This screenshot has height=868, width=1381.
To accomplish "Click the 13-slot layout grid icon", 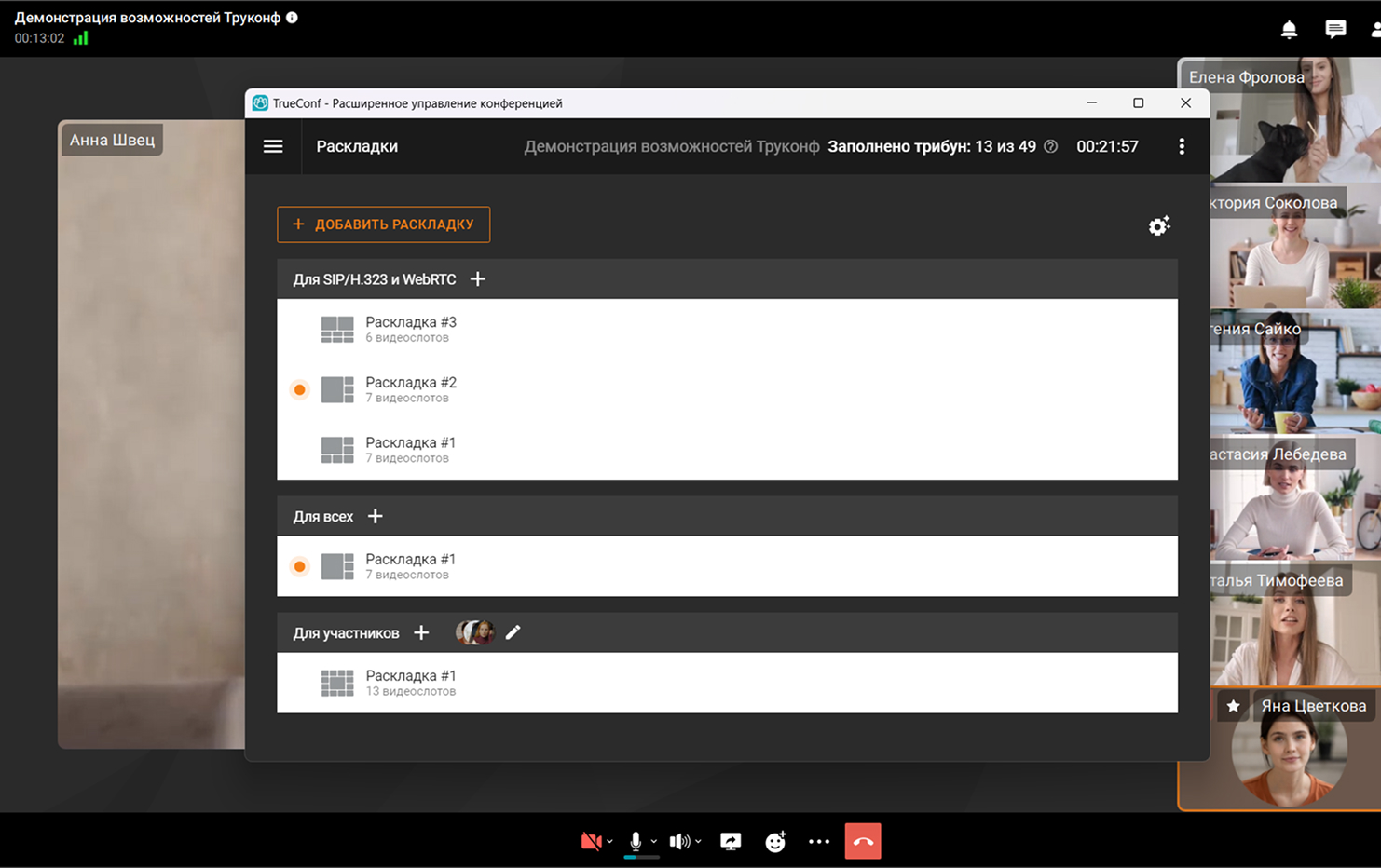I will point(337,683).
